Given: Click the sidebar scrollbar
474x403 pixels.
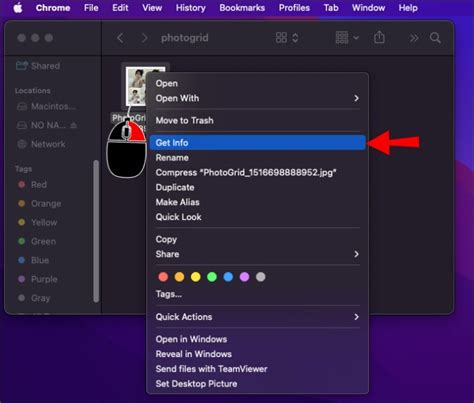Looking at the screenshot, I should pyautogui.click(x=96, y=231).
